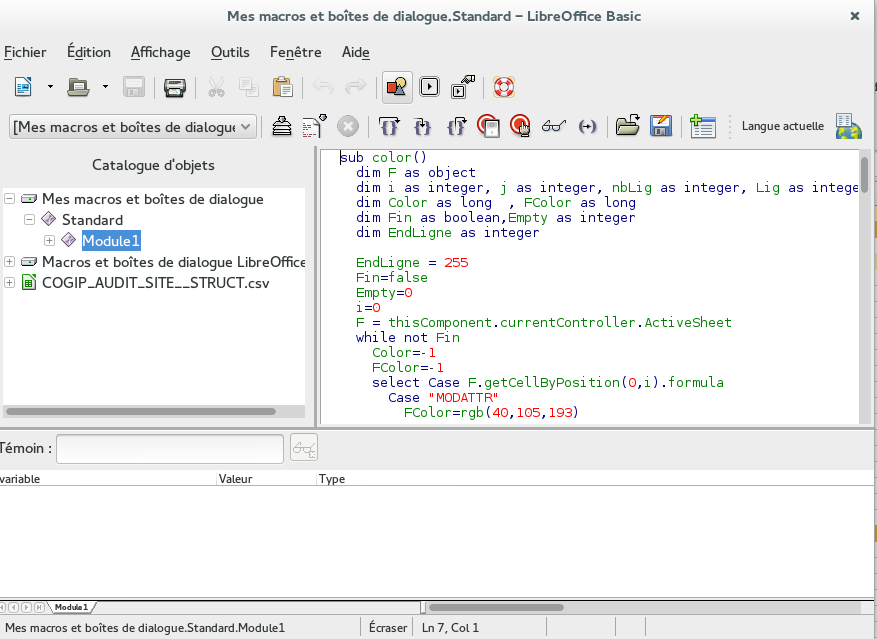877x639 pixels.
Task: Expand the Module1 tree node
Action: point(49,241)
